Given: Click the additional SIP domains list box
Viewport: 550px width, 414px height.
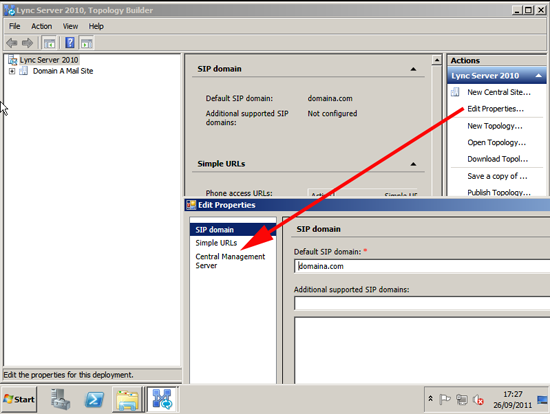Looking at the screenshot, I should 422,350.
